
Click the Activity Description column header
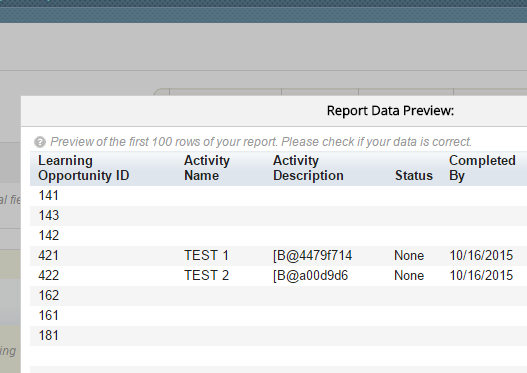point(308,168)
